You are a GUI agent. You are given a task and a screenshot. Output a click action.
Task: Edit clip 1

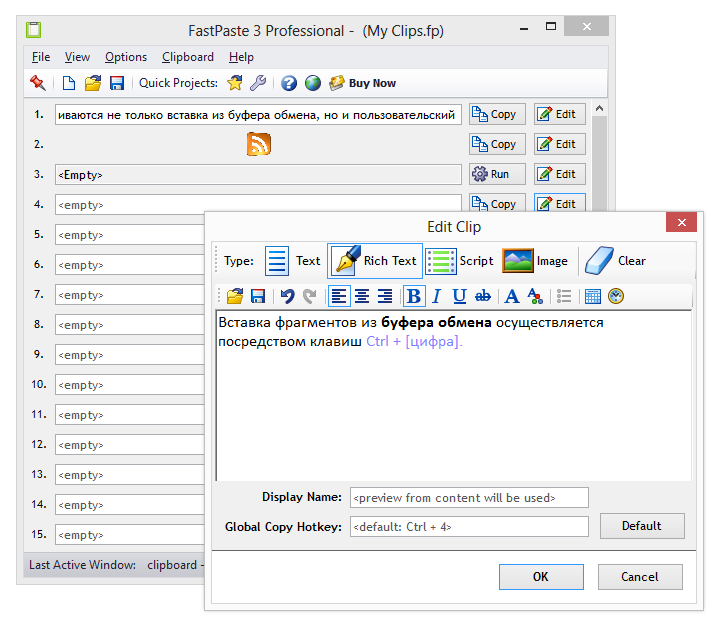tap(560, 114)
